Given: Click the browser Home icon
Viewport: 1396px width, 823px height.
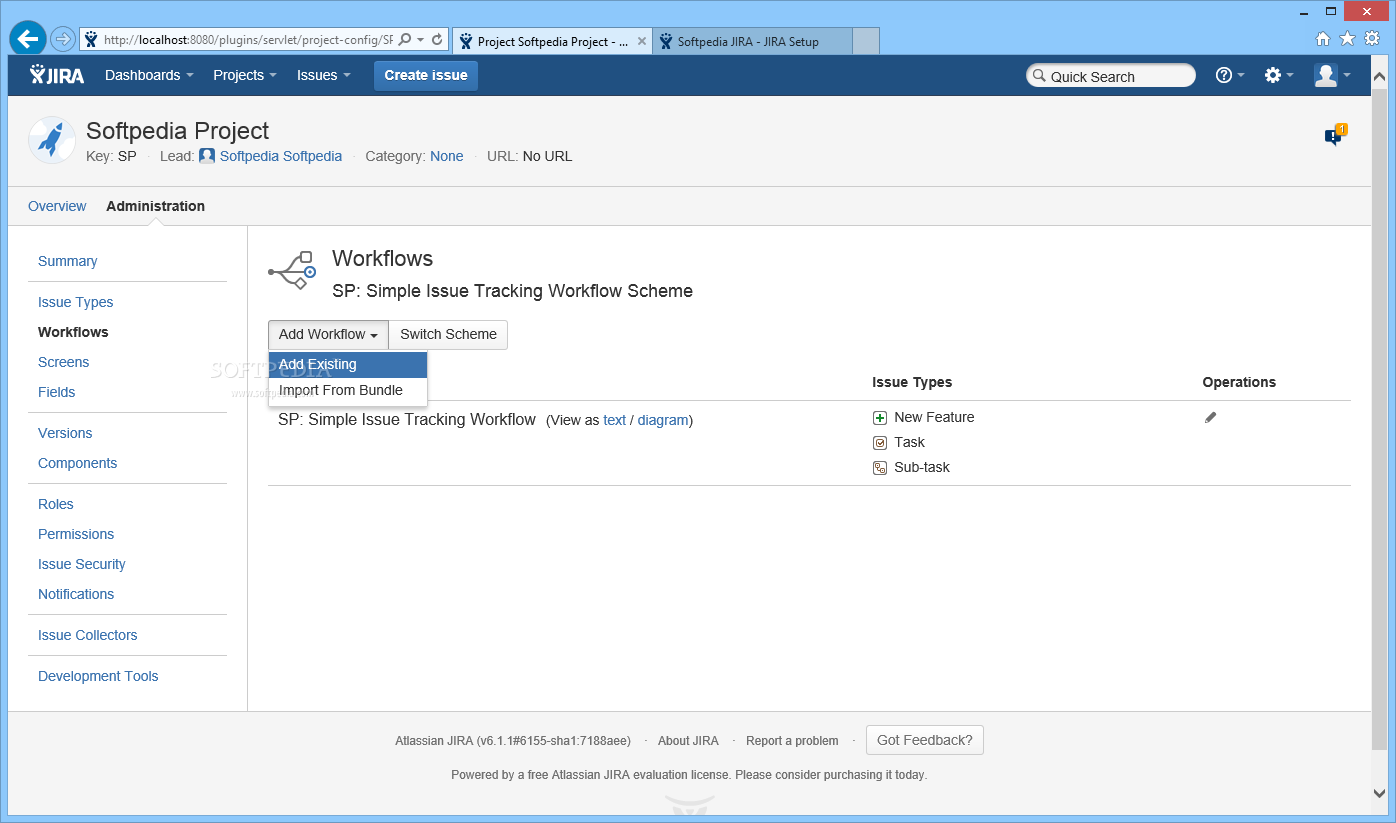Looking at the screenshot, I should click(x=1323, y=39).
